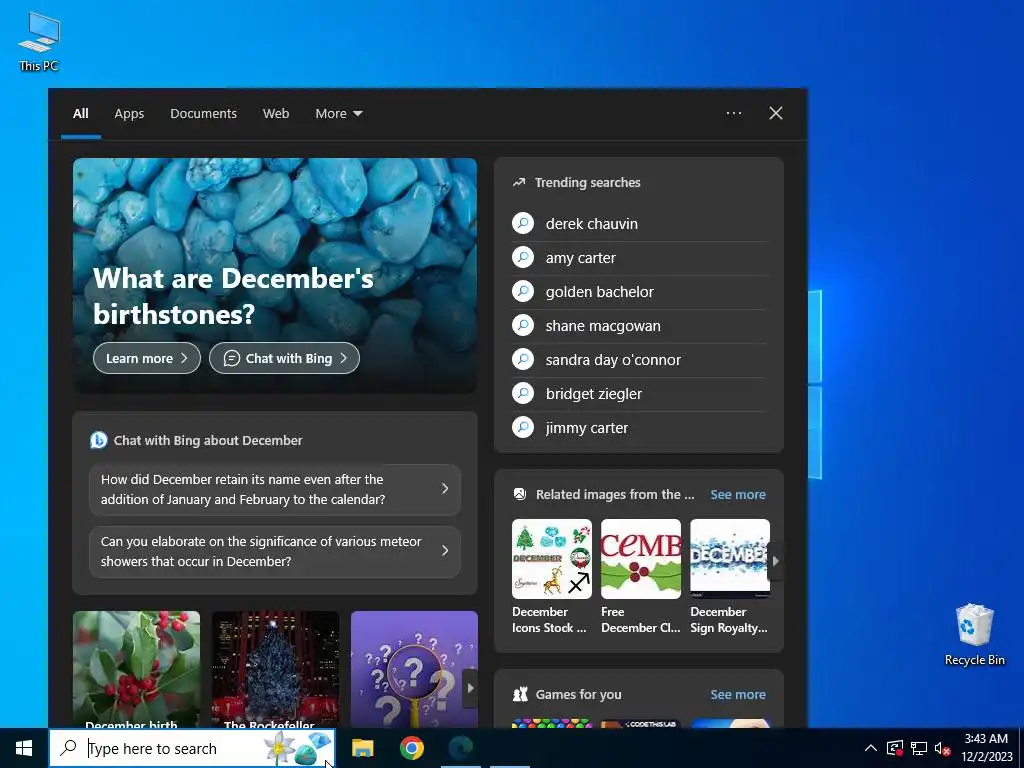Screen dimensions: 1024x768
Task: Click the security tray icon with red badge
Action: click(x=895, y=748)
